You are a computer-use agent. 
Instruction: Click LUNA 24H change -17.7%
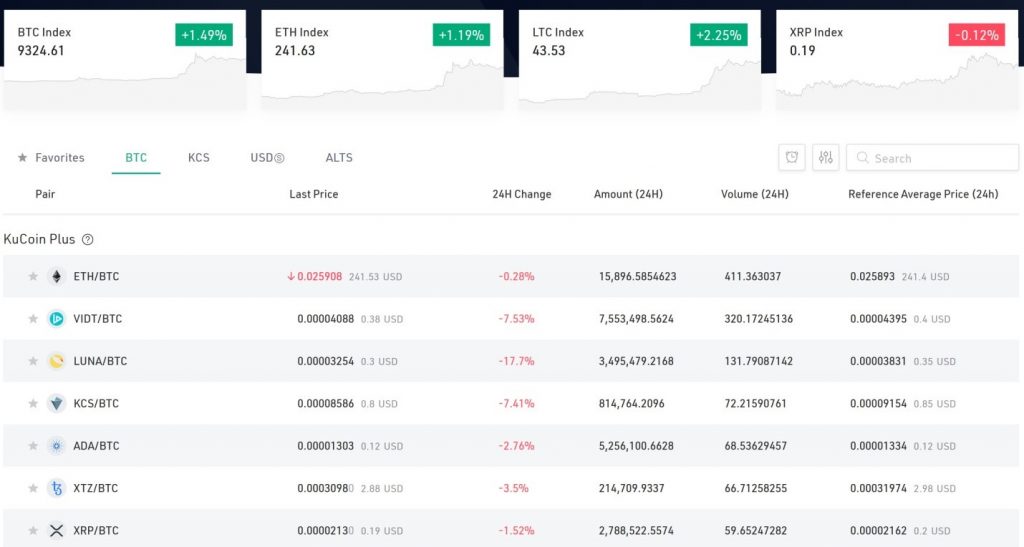(517, 361)
